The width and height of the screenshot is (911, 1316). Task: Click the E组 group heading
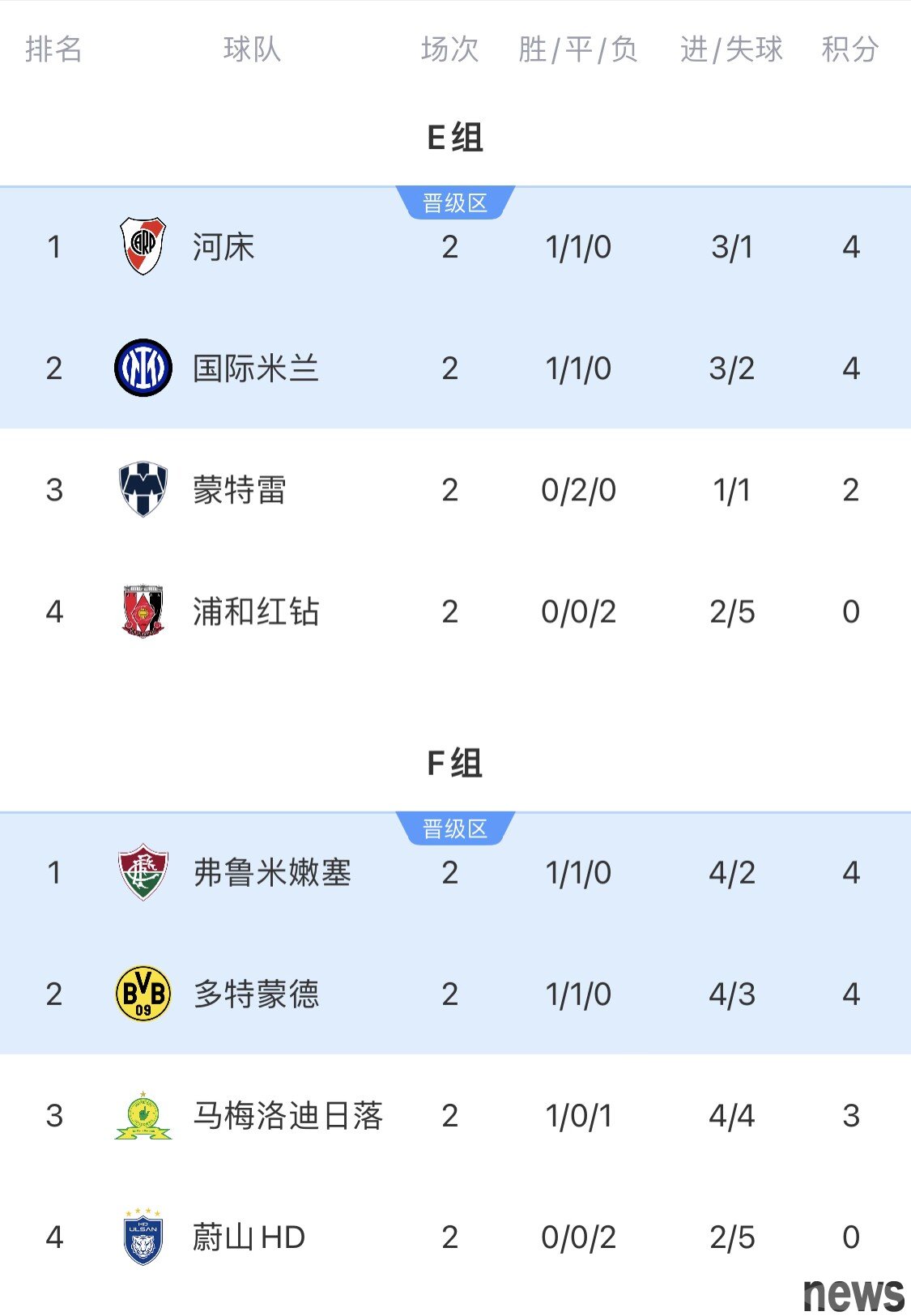455,138
